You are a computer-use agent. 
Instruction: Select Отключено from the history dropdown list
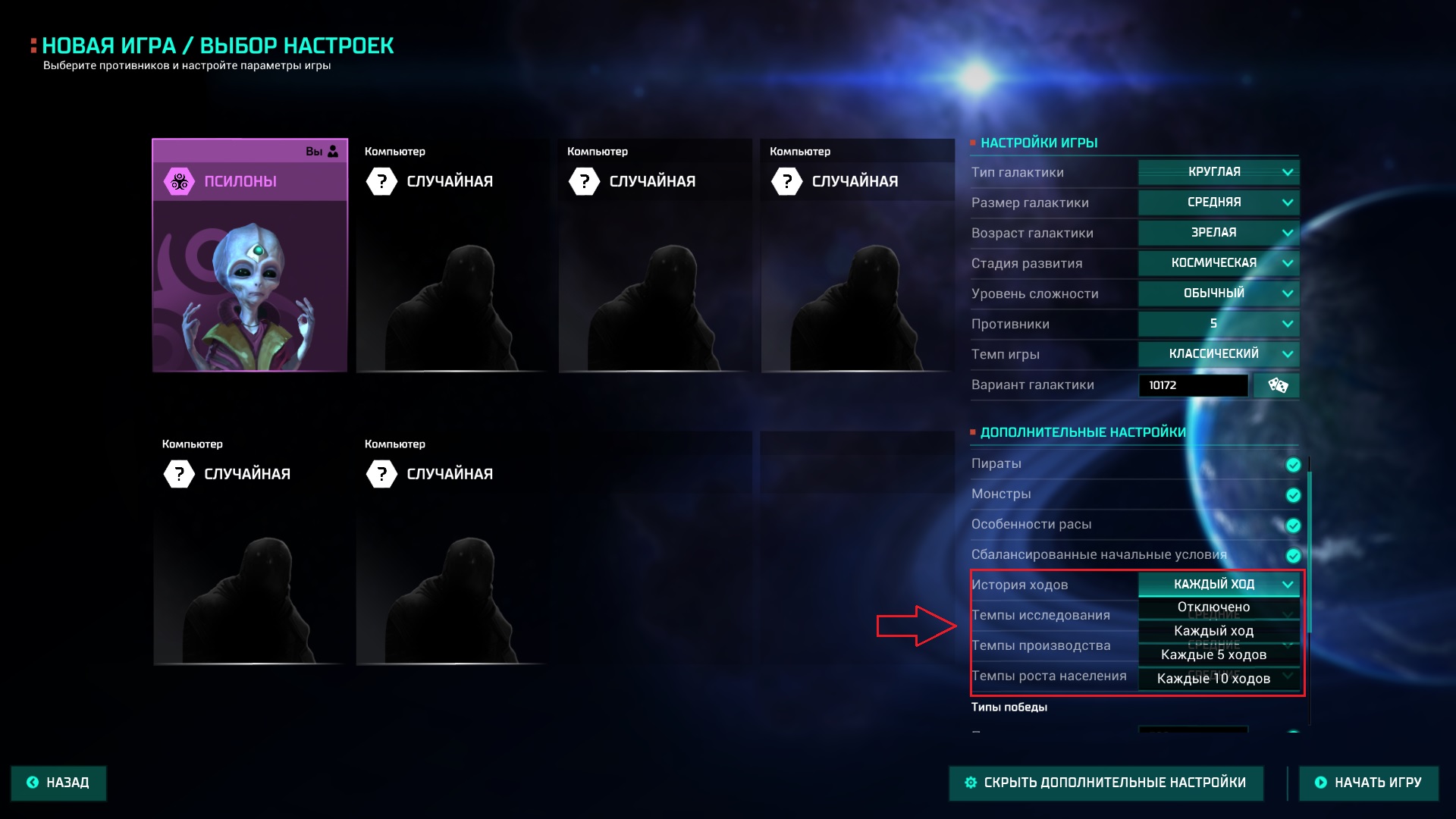(1213, 607)
